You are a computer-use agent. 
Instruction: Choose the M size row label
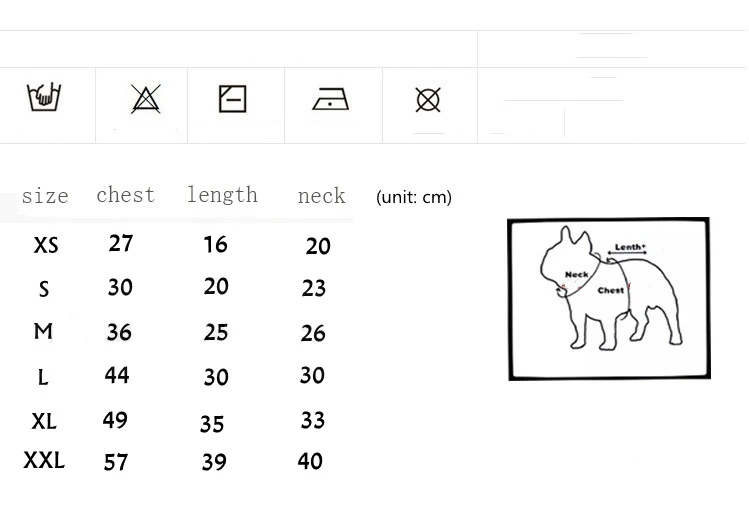coord(43,331)
